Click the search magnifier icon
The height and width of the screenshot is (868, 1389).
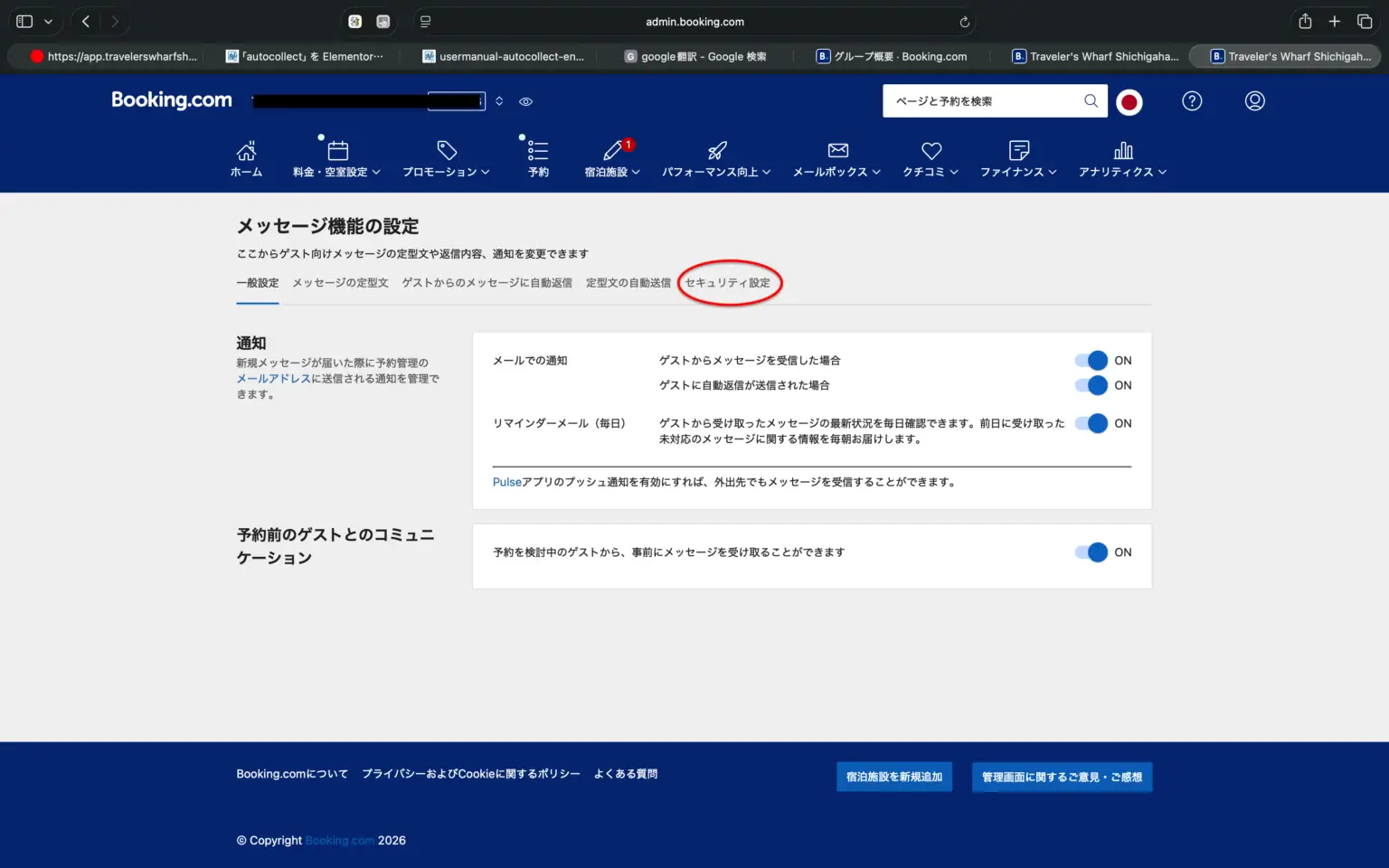point(1091,101)
